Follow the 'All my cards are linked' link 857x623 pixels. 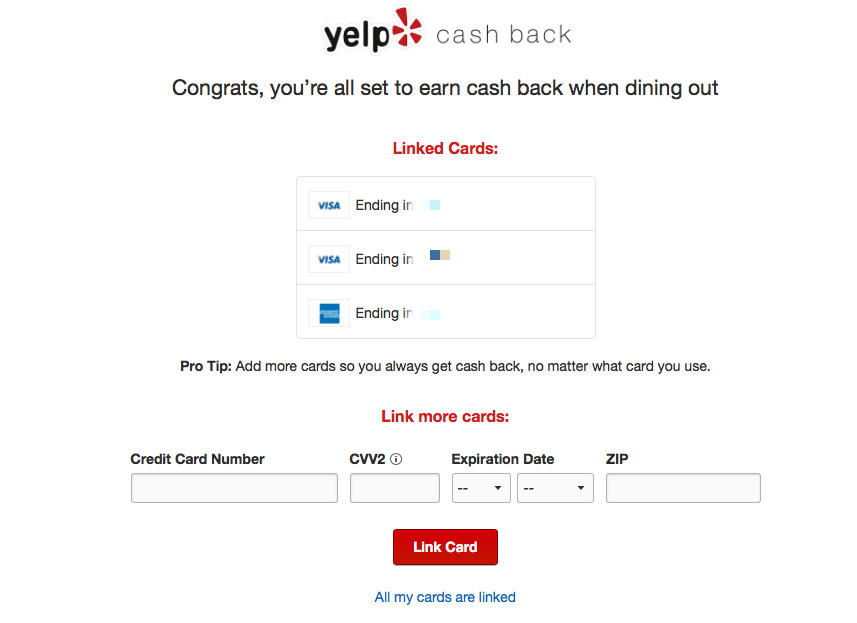click(445, 597)
